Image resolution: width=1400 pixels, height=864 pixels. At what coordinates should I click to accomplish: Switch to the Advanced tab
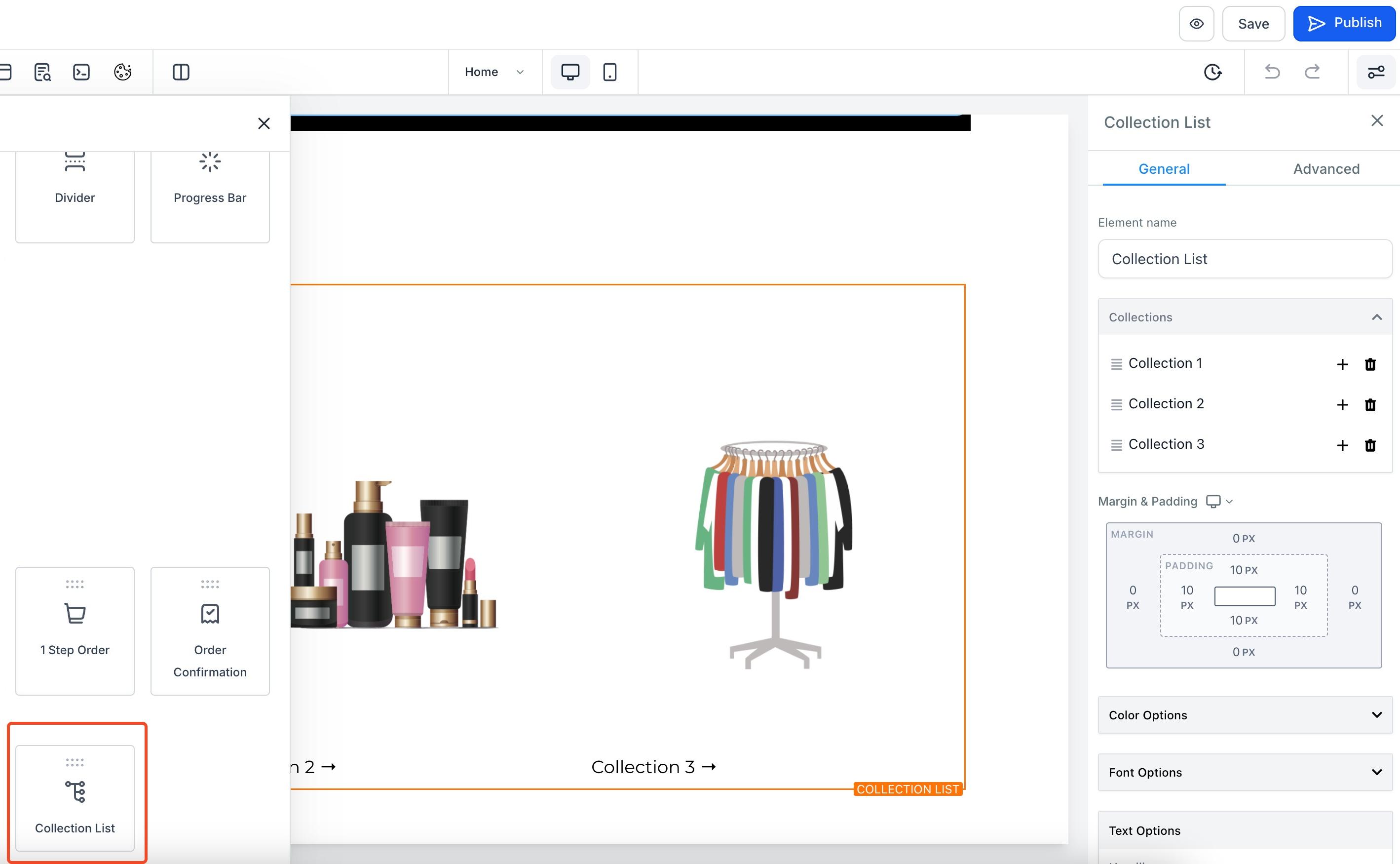[x=1326, y=169]
